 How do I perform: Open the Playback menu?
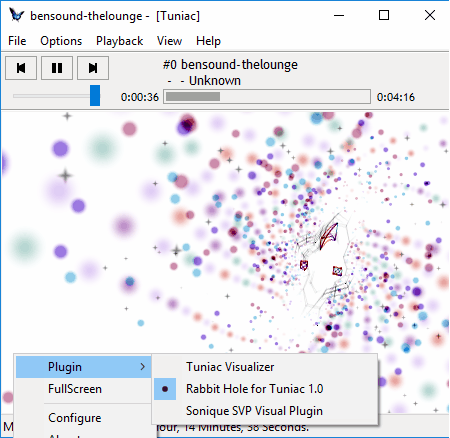[119, 41]
